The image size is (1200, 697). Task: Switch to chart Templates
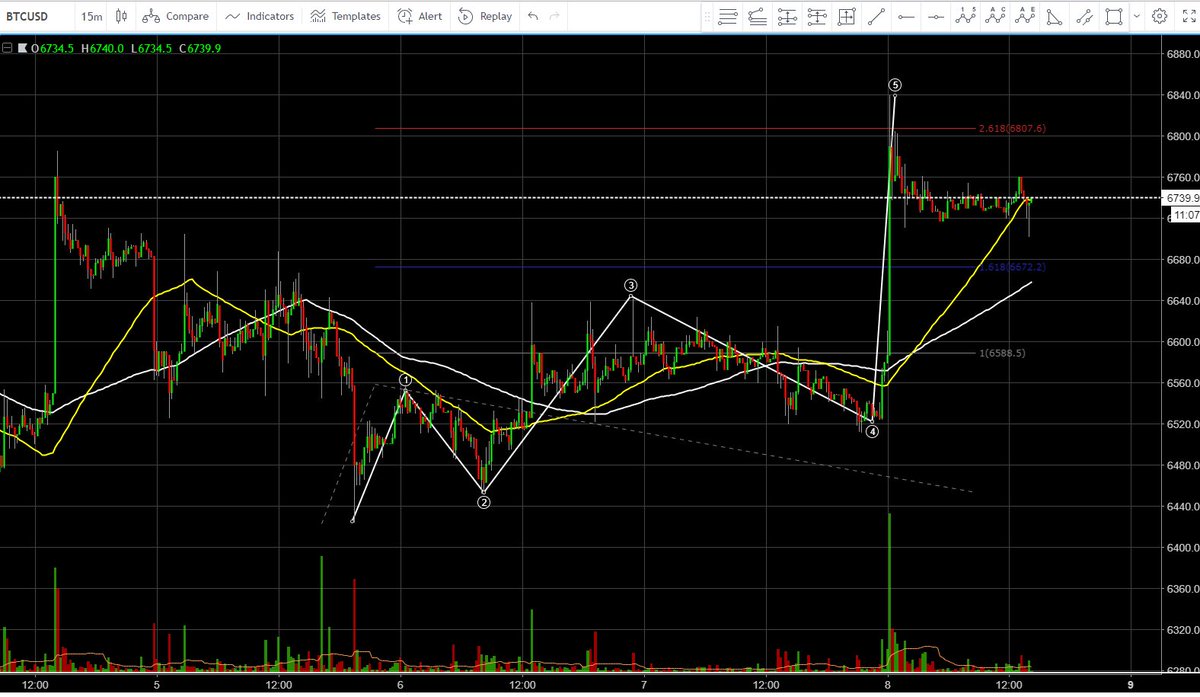coord(345,16)
